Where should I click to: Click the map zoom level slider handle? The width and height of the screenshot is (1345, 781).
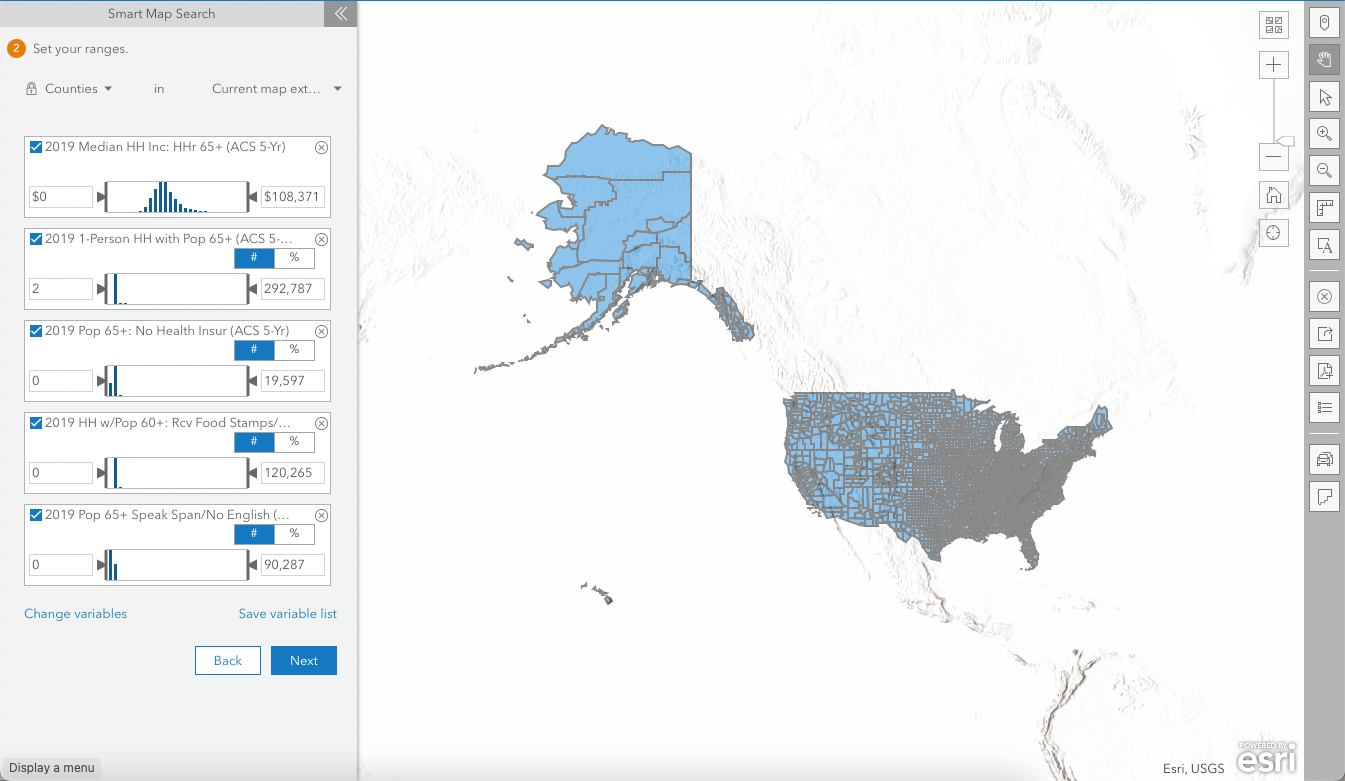coord(1286,140)
